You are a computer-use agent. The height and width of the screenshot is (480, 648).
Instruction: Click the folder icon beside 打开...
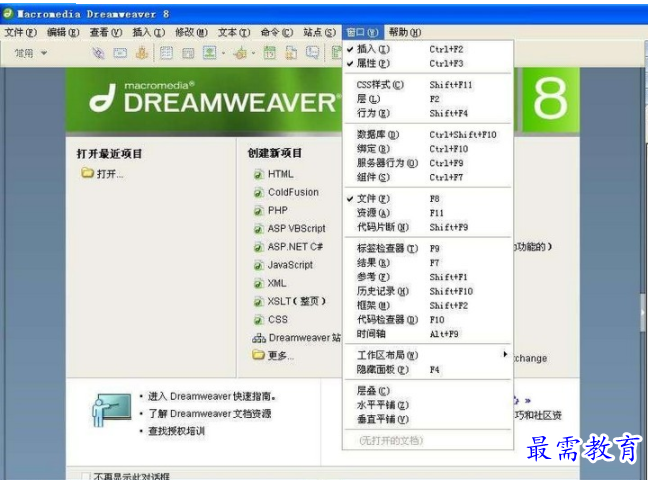click(87, 173)
